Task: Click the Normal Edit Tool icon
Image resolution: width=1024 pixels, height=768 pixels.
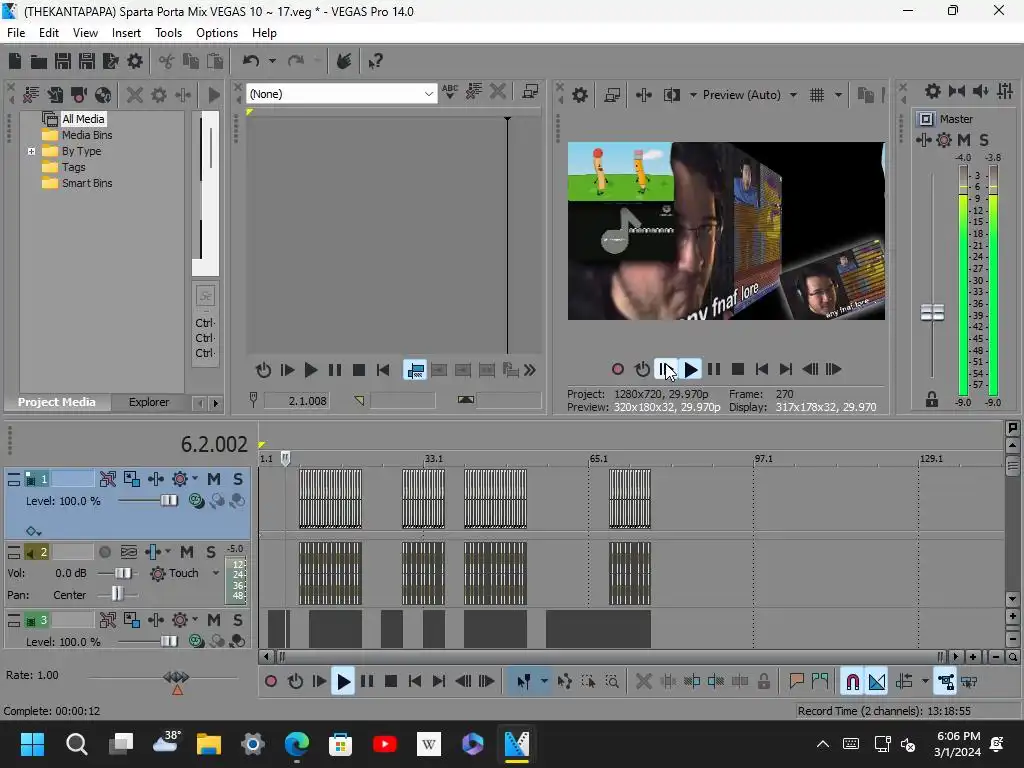Action: tap(524, 682)
